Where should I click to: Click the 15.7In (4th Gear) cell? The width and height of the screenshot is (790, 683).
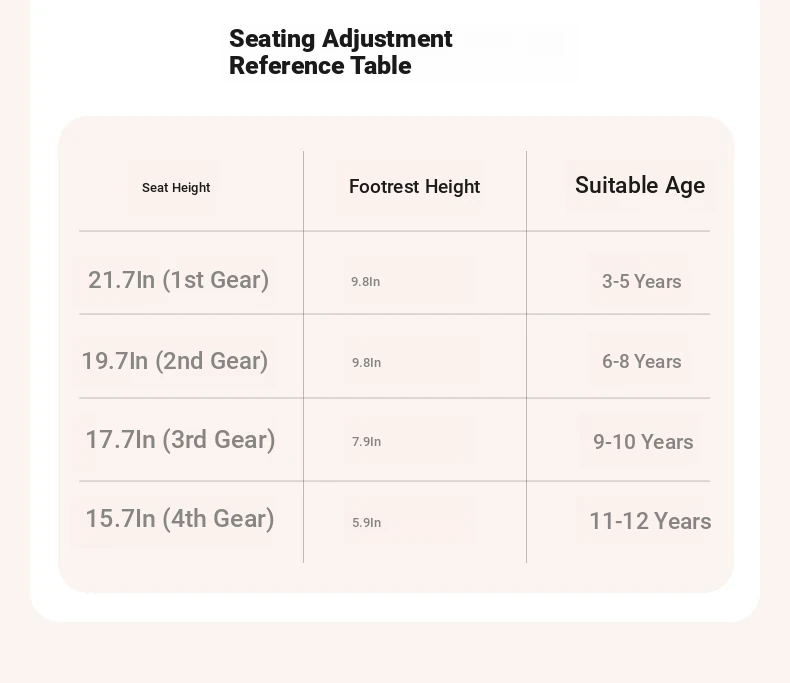[x=180, y=519]
